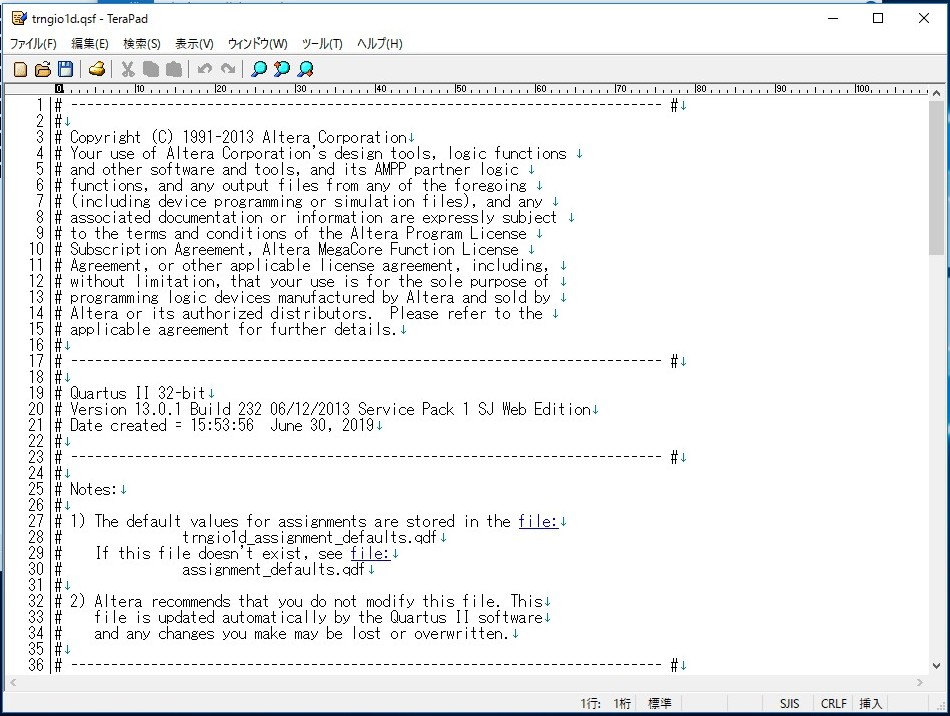950x716 pixels.
Task: Click the Cut scissors icon
Action: click(128, 69)
